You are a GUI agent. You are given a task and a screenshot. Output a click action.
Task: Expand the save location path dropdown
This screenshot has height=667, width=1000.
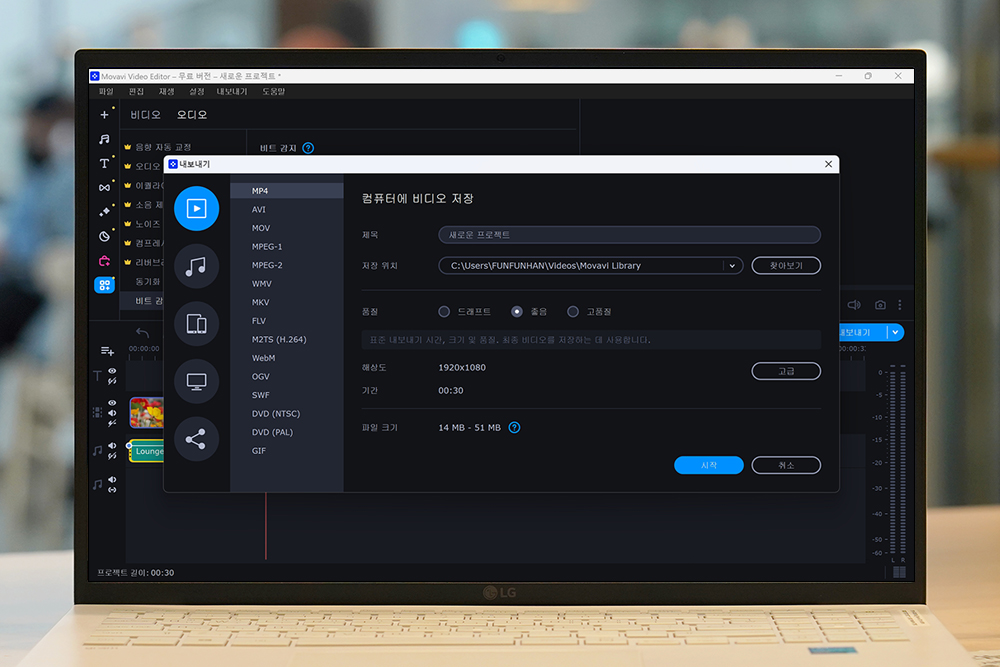point(732,266)
